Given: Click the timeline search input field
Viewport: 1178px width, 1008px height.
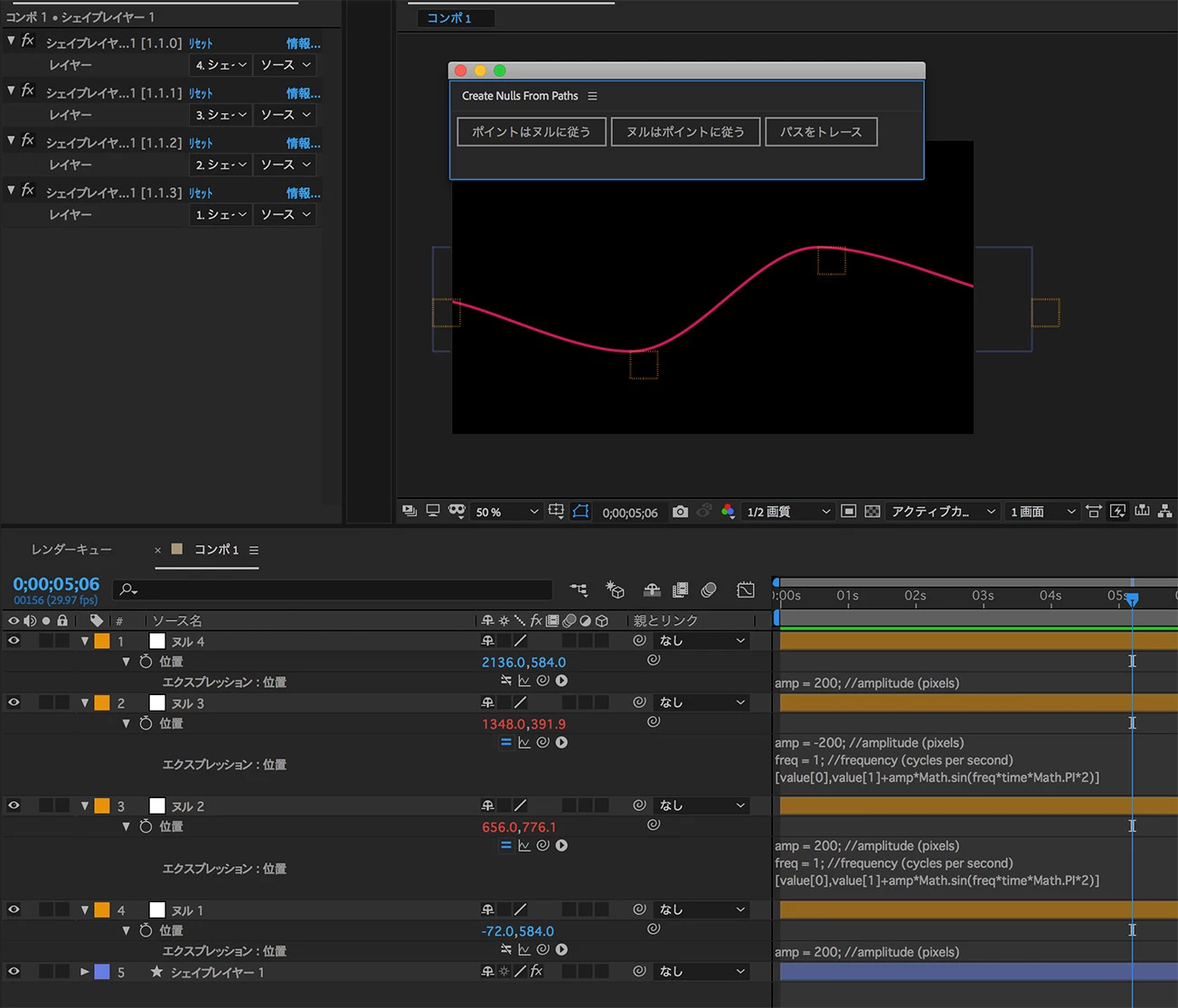Looking at the screenshot, I should point(332,589).
